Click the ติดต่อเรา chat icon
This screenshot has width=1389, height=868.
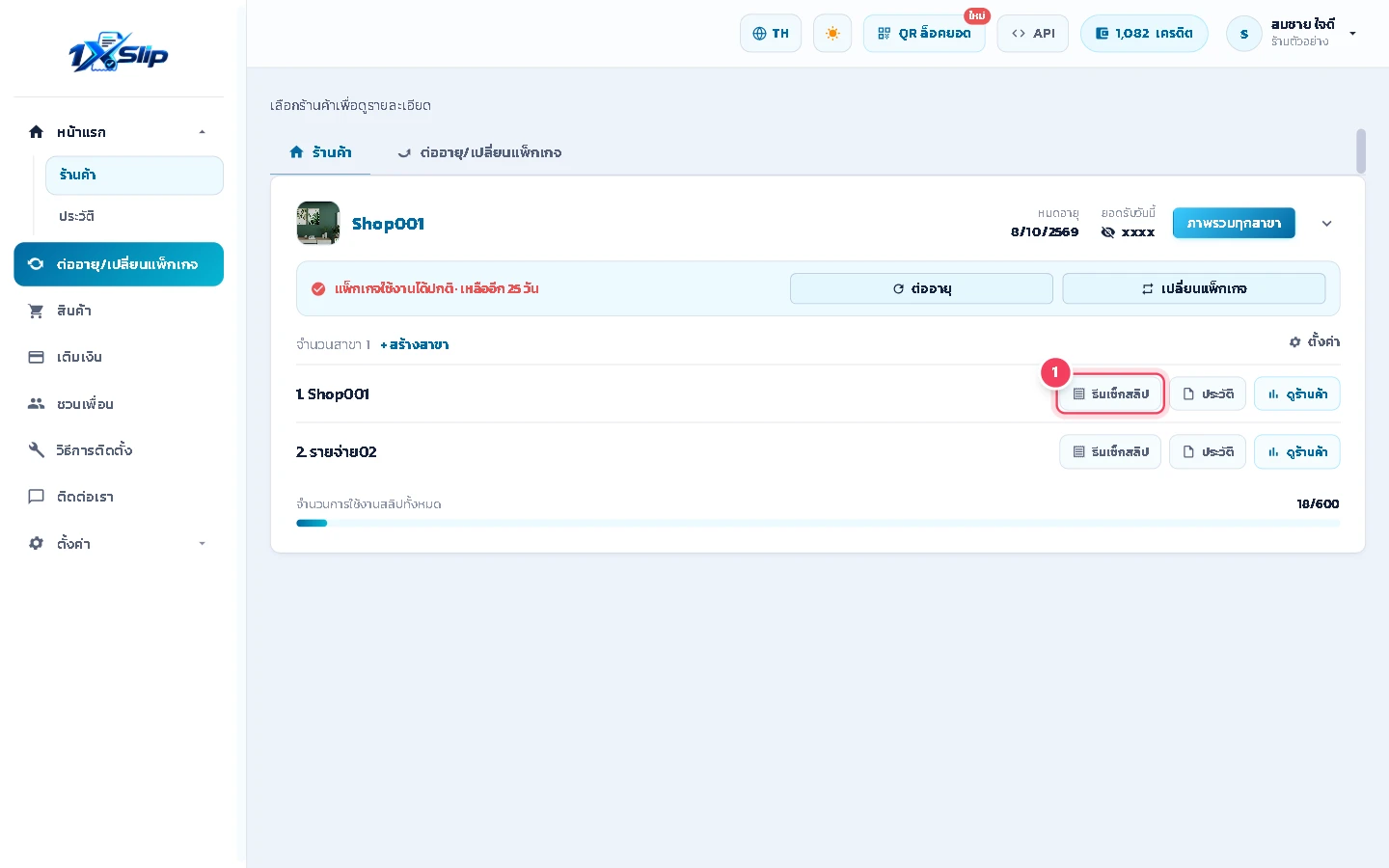pyautogui.click(x=36, y=497)
